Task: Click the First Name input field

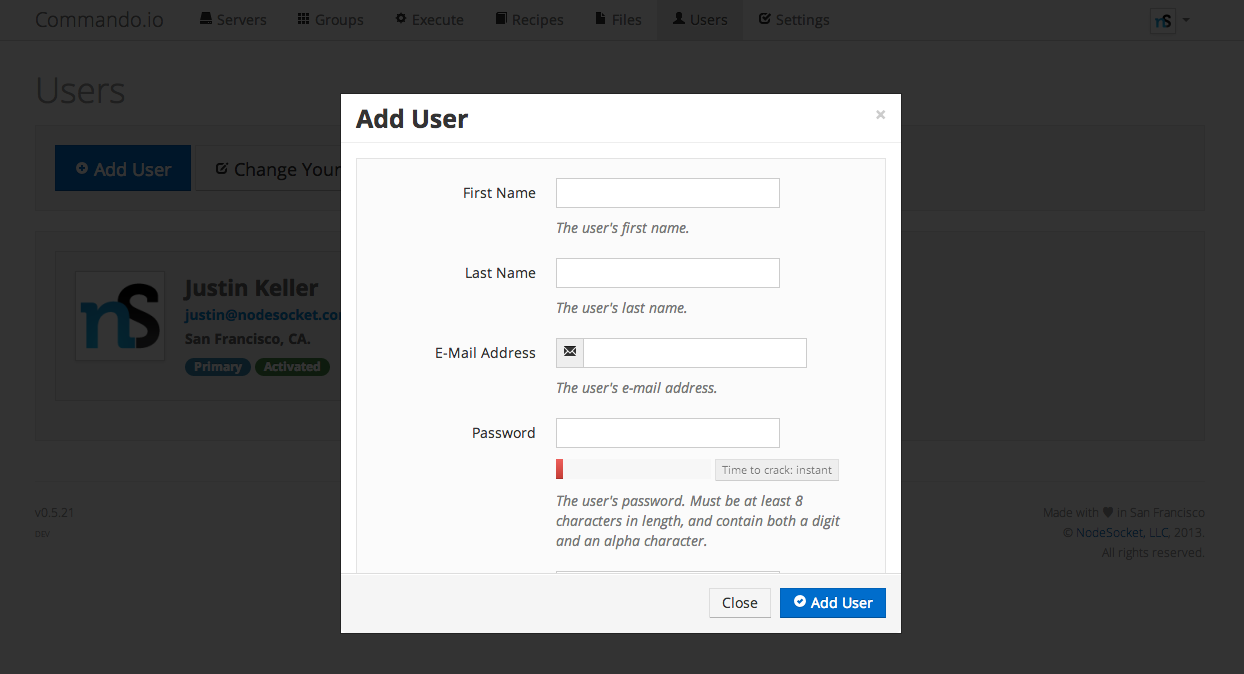Action: tap(667, 193)
